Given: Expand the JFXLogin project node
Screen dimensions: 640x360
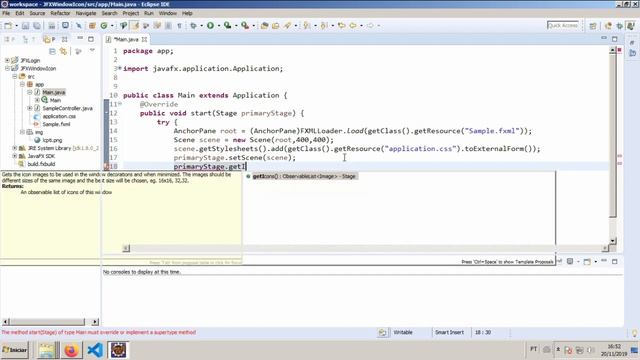Looking at the screenshot, I should coord(7,60).
